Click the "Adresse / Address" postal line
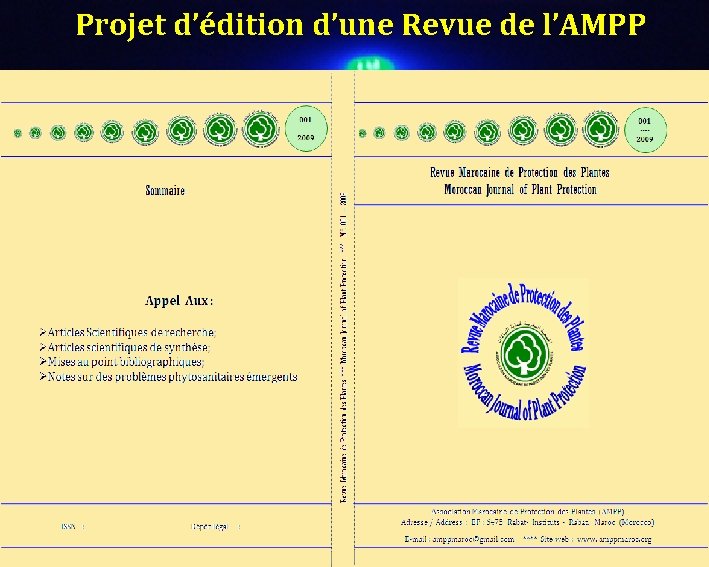Image resolution: width=709 pixels, height=567 pixels. 527,523
